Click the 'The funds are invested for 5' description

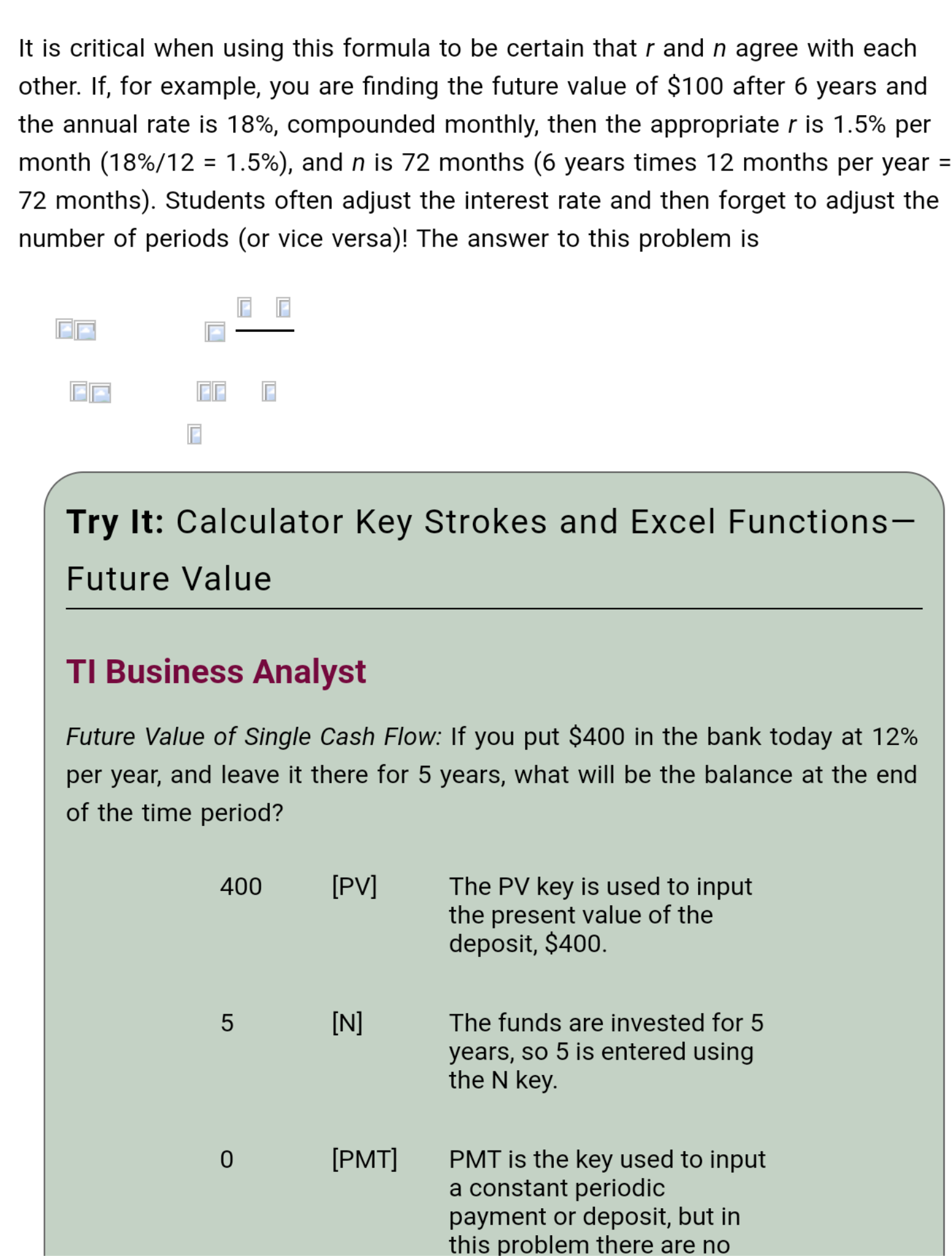pyautogui.click(x=606, y=1022)
